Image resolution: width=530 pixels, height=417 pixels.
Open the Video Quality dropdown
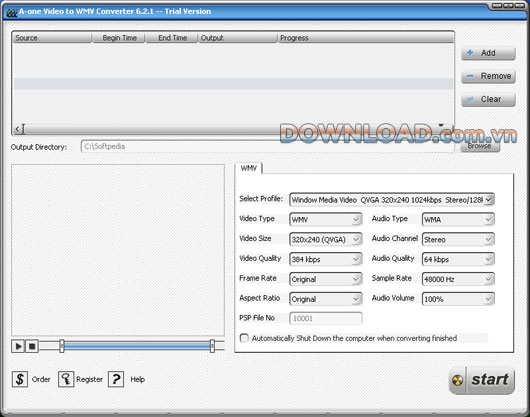tap(326, 259)
